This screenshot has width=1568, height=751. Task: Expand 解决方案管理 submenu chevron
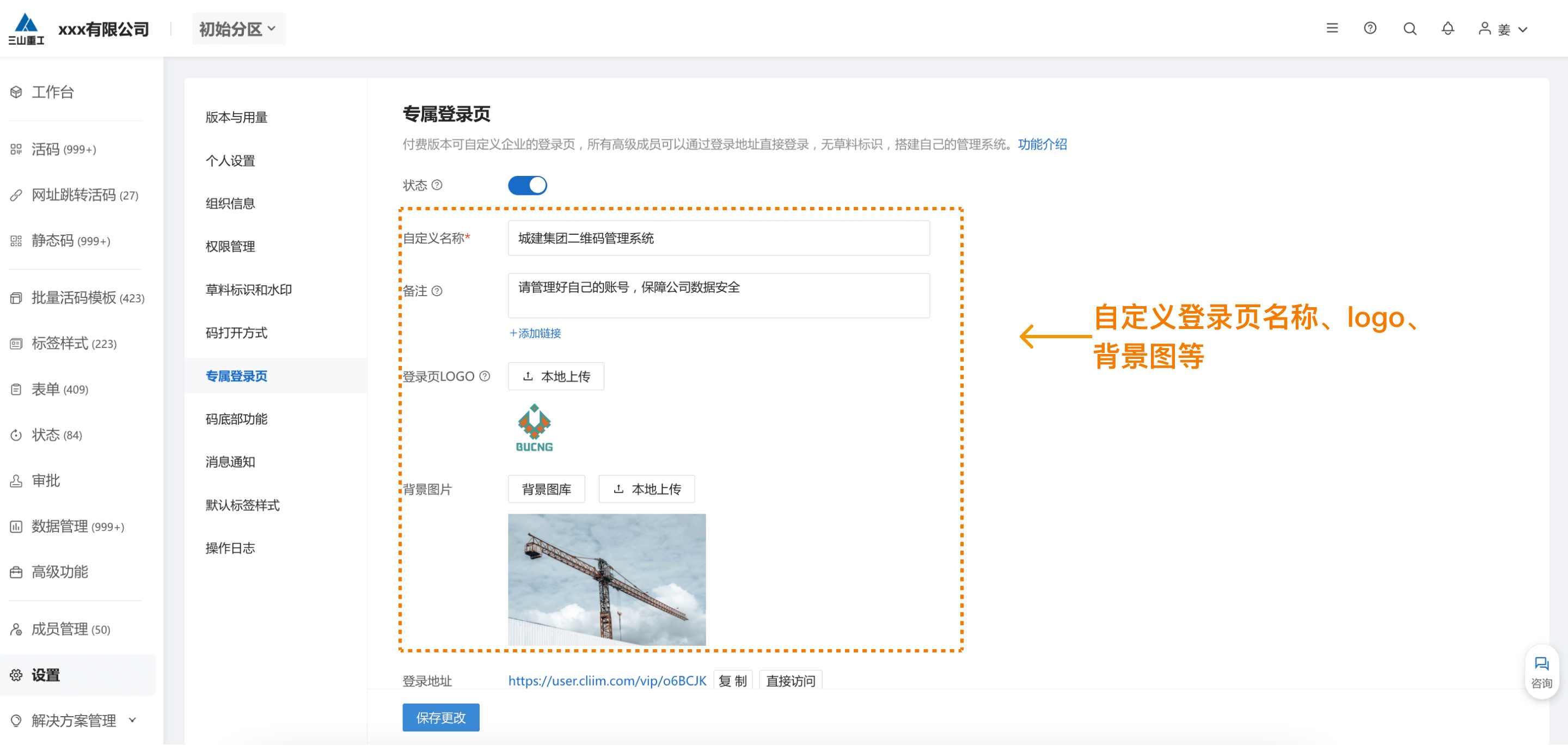132,720
